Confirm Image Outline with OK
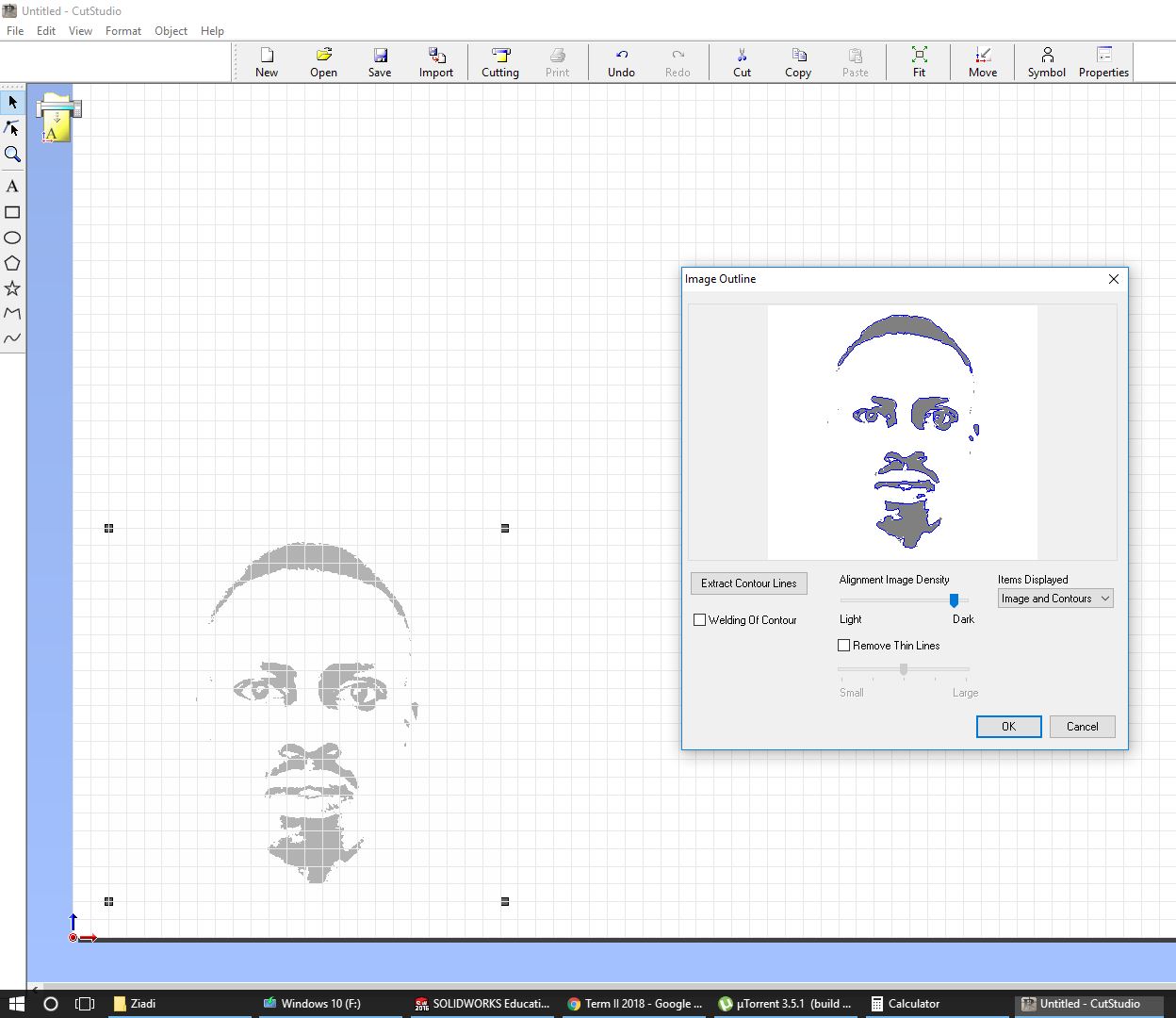 (x=1008, y=727)
